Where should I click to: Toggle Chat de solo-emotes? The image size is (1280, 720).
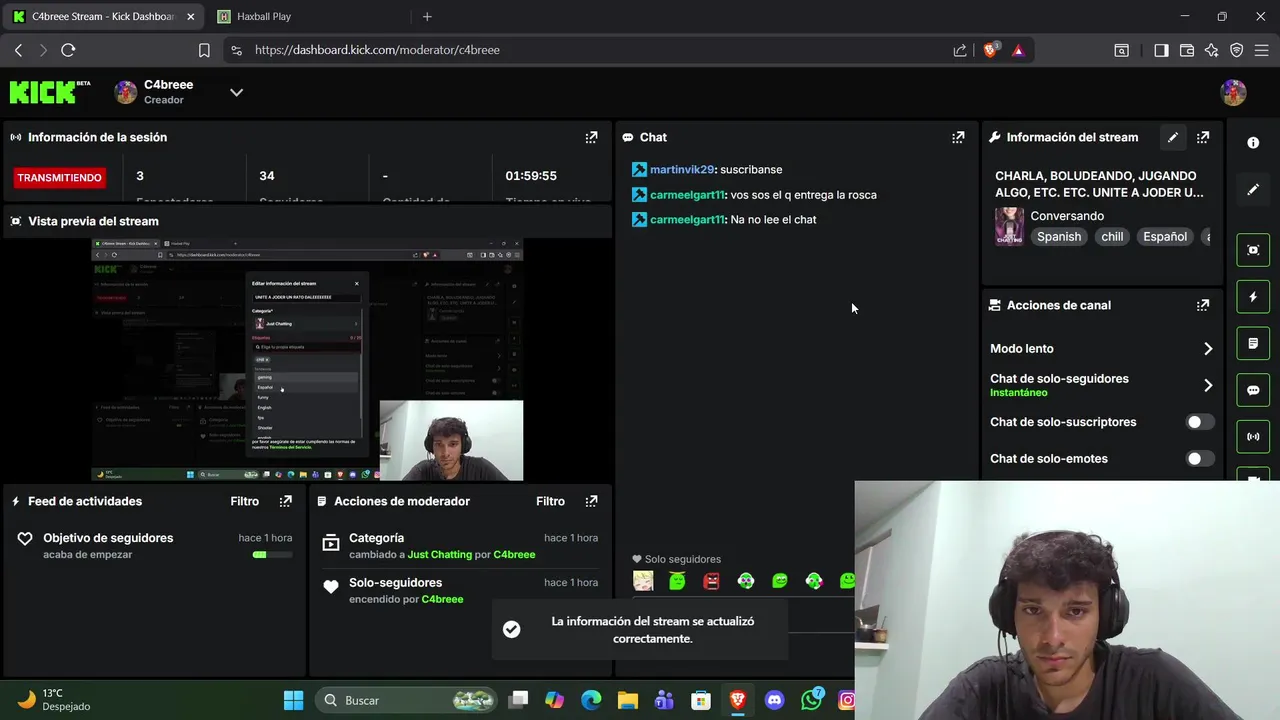tap(1200, 459)
